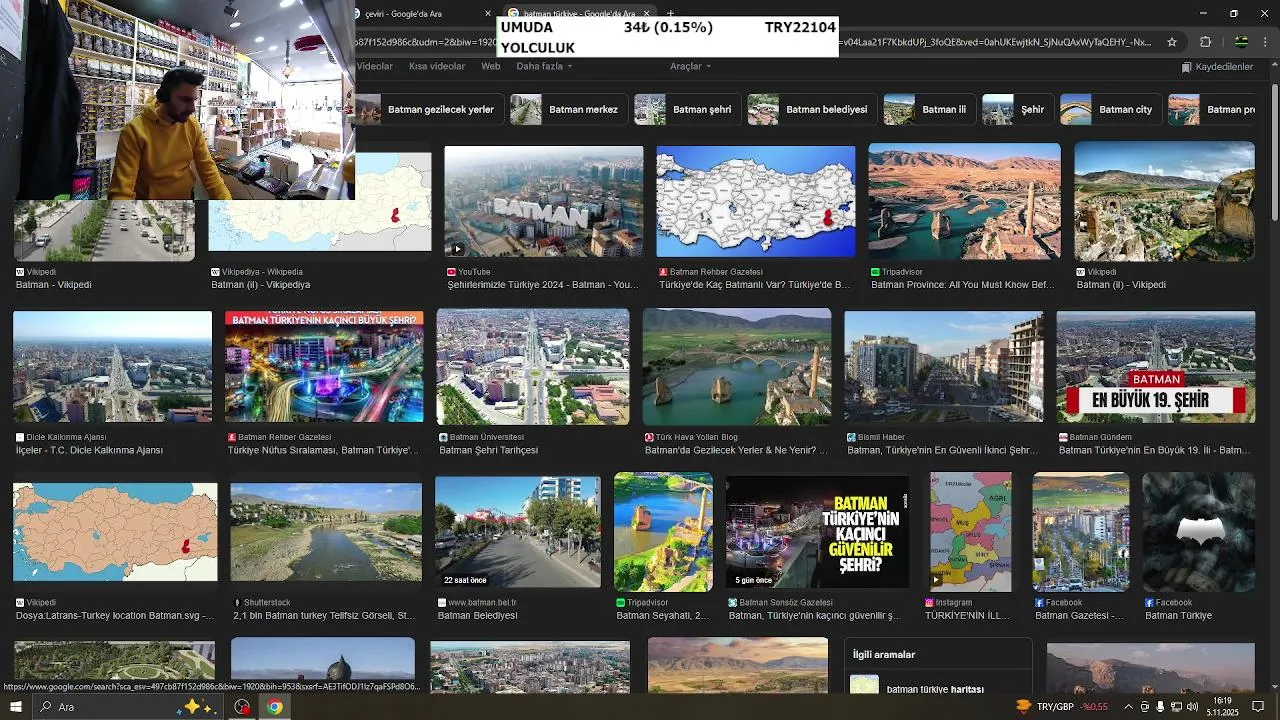This screenshot has width=1280, height=720.
Task: Open the Shutterstock river bridge image
Action: (326, 532)
